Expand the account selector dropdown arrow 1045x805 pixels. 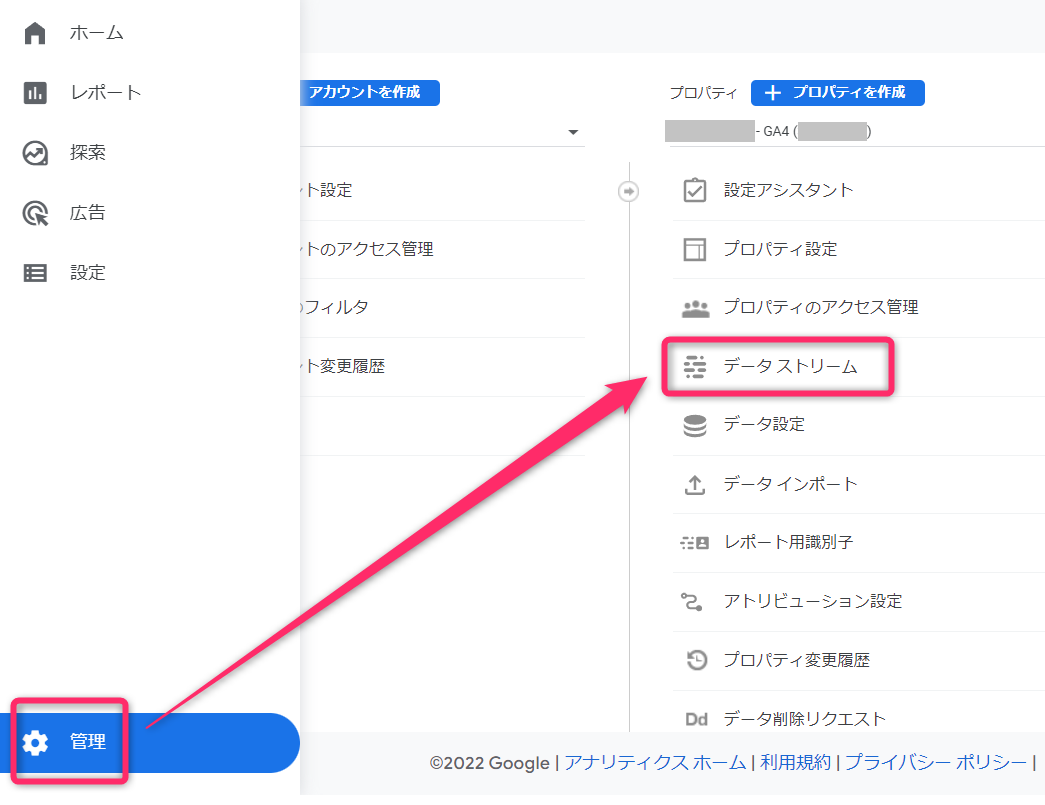point(573,132)
